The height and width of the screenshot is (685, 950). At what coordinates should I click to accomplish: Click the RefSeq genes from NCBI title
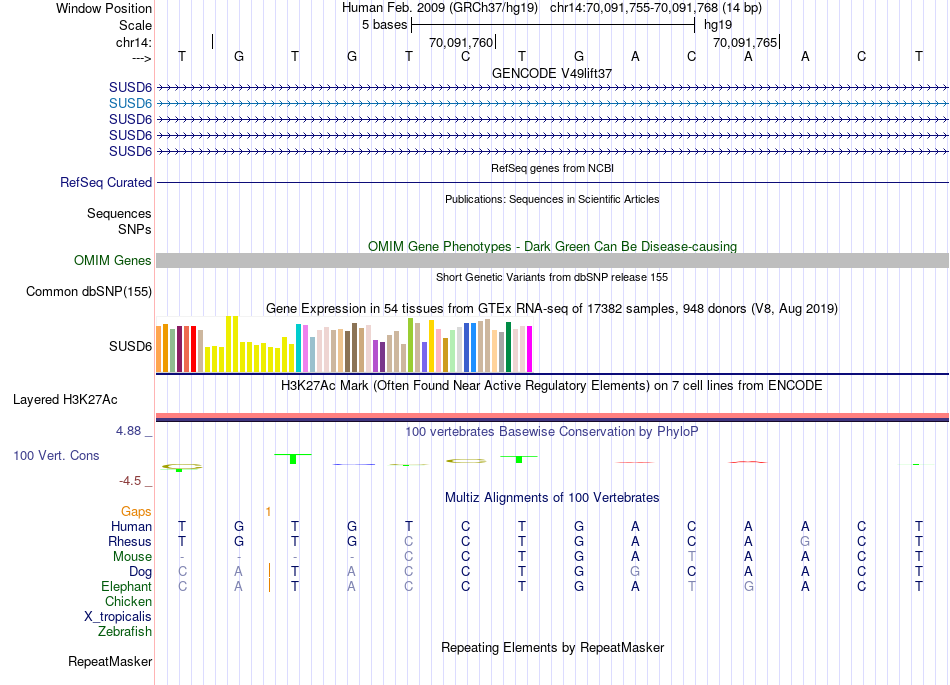551,168
